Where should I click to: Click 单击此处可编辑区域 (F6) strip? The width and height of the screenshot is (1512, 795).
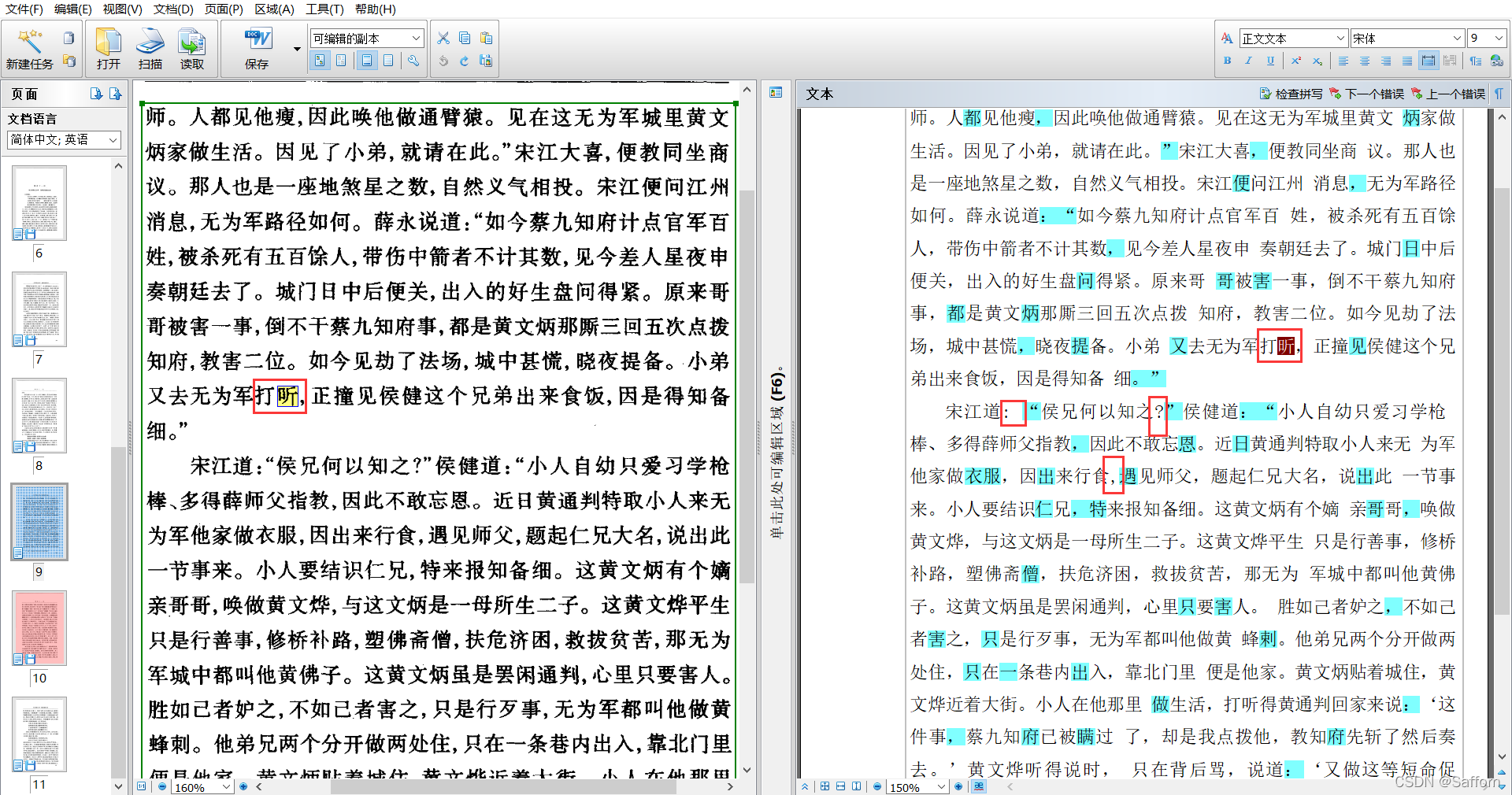777,453
